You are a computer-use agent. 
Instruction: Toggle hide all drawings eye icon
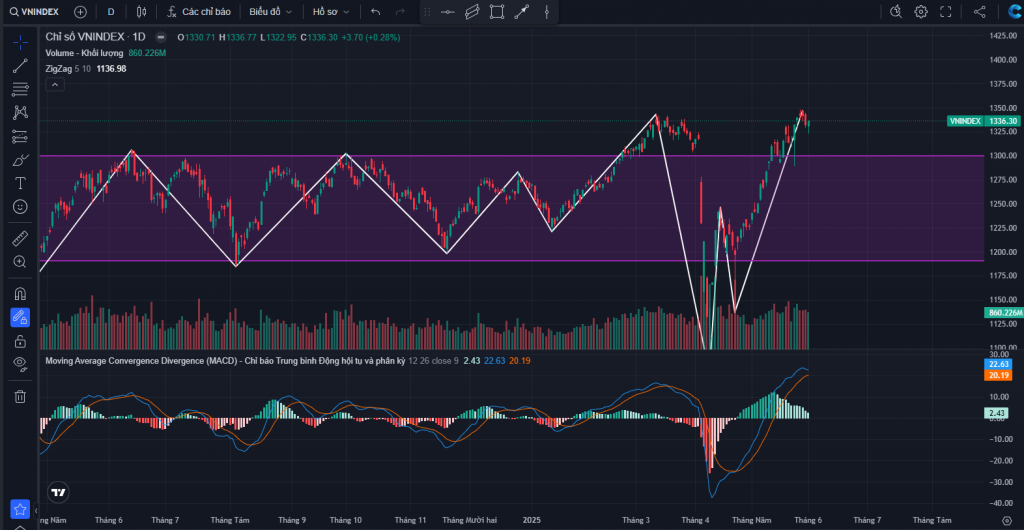20,364
